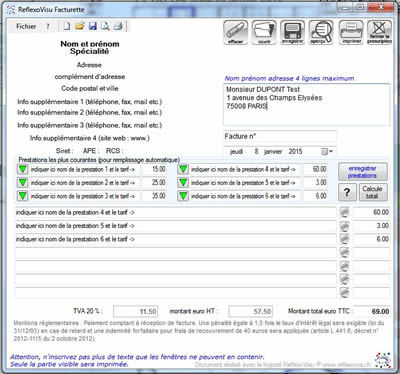Click the 'Siret :' label

(64, 151)
